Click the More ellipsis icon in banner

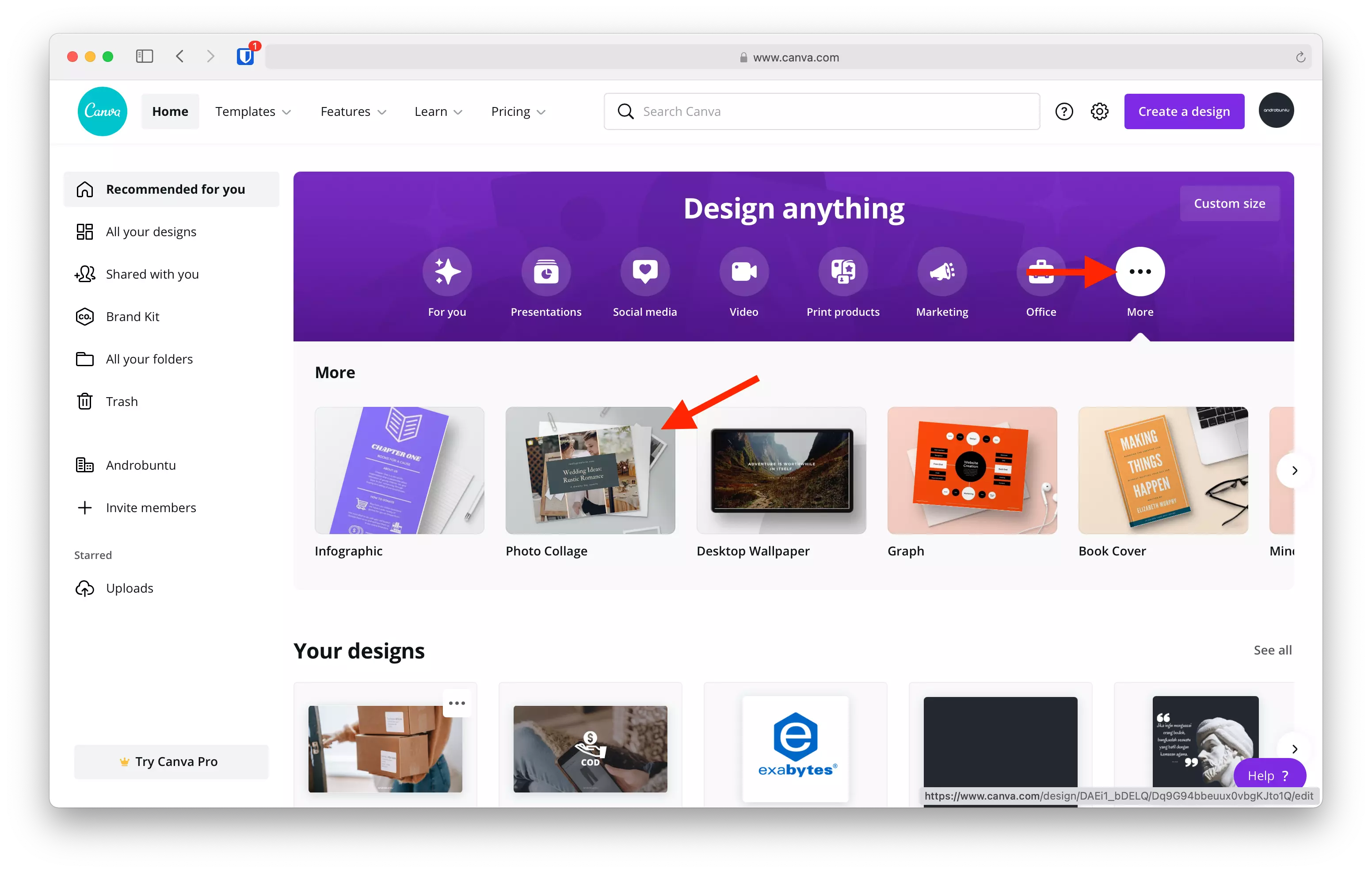tap(1140, 272)
